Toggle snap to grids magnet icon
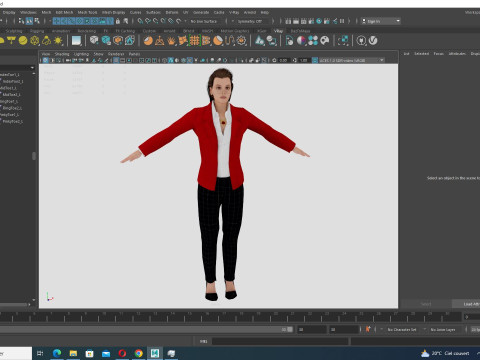The width and height of the screenshot is (480, 360). (140, 21)
